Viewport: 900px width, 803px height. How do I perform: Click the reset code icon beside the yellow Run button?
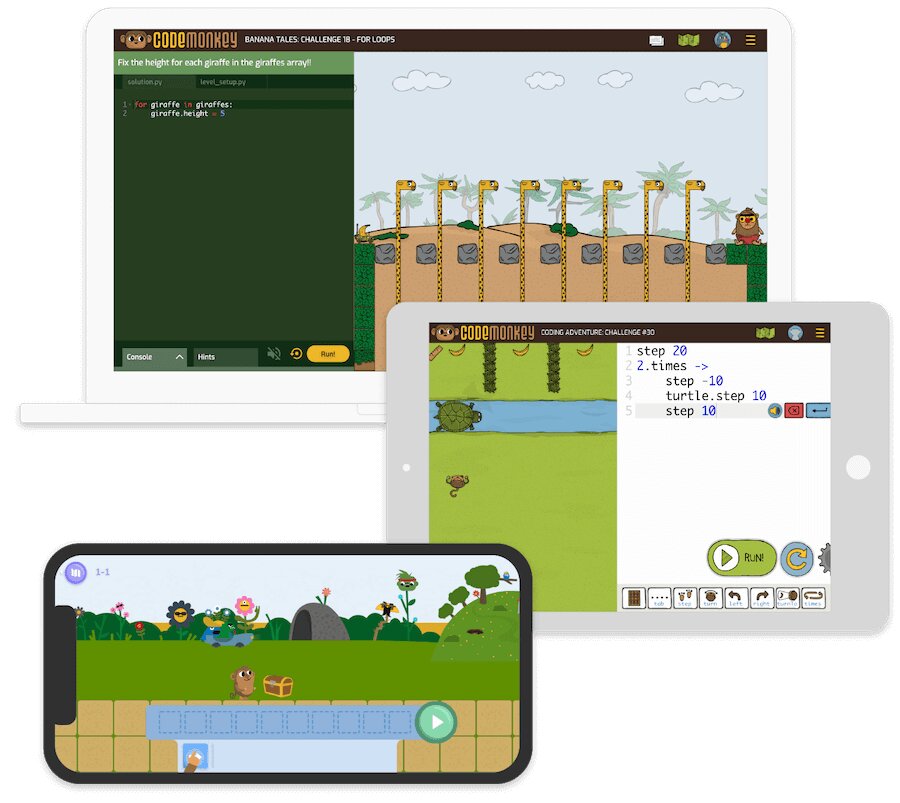click(296, 354)
